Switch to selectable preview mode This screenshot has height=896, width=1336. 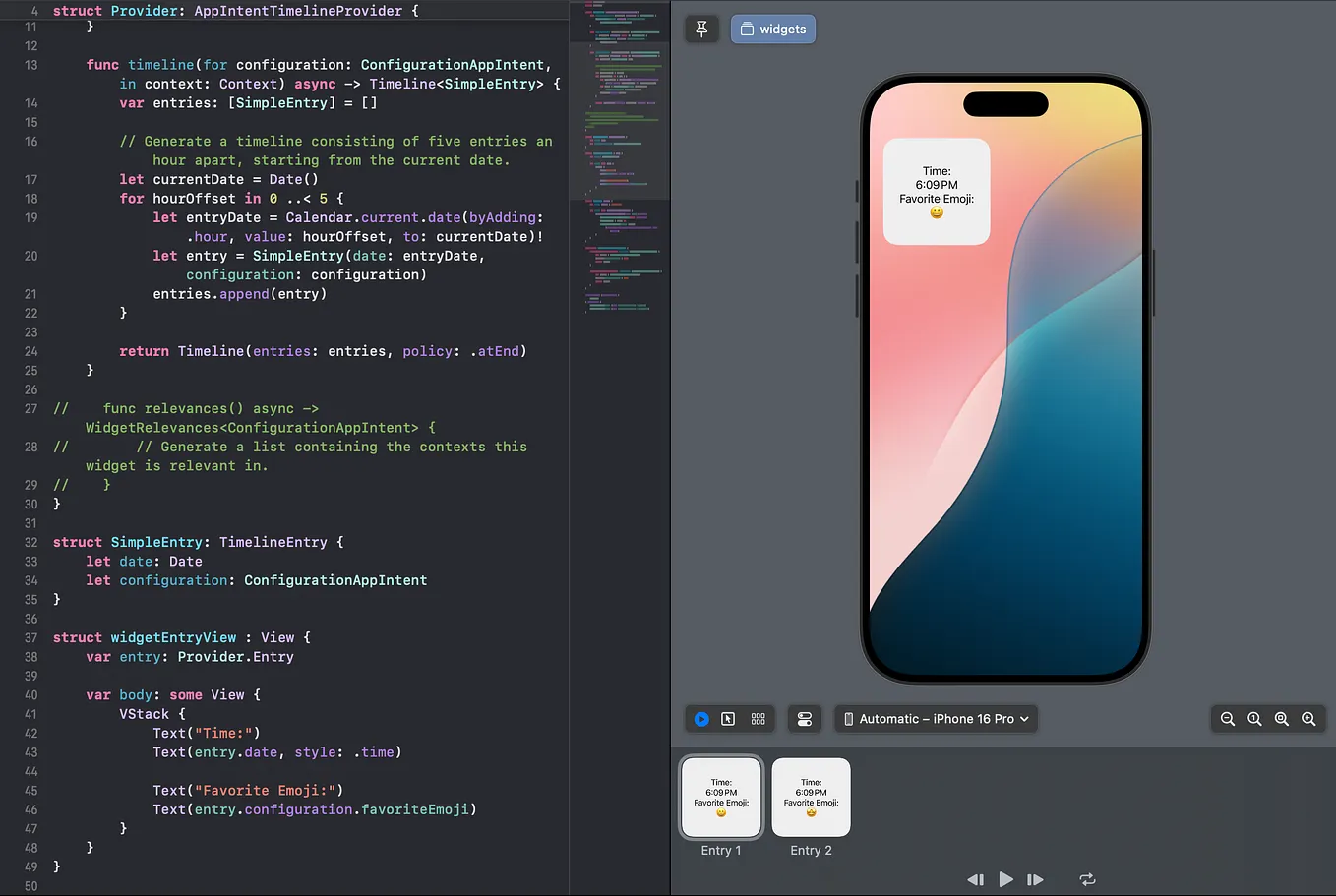click(729, 718)
